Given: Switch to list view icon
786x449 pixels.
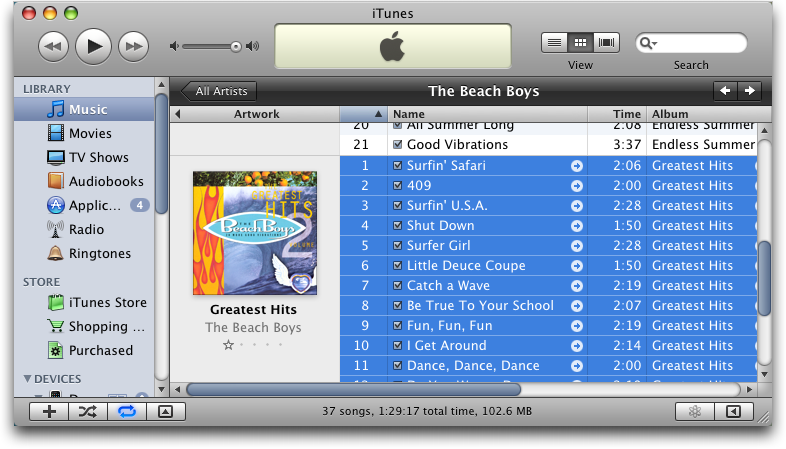Looking at the screenshot, I should [x=554, y=43].
